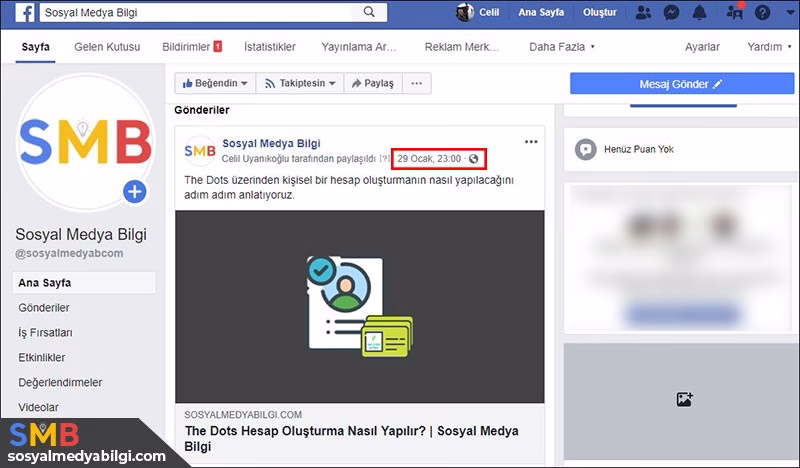The height and width of the screenshot is (468, 800).
Task: Click the Mesaj Gönder button
Action: (x=682, y=84)
